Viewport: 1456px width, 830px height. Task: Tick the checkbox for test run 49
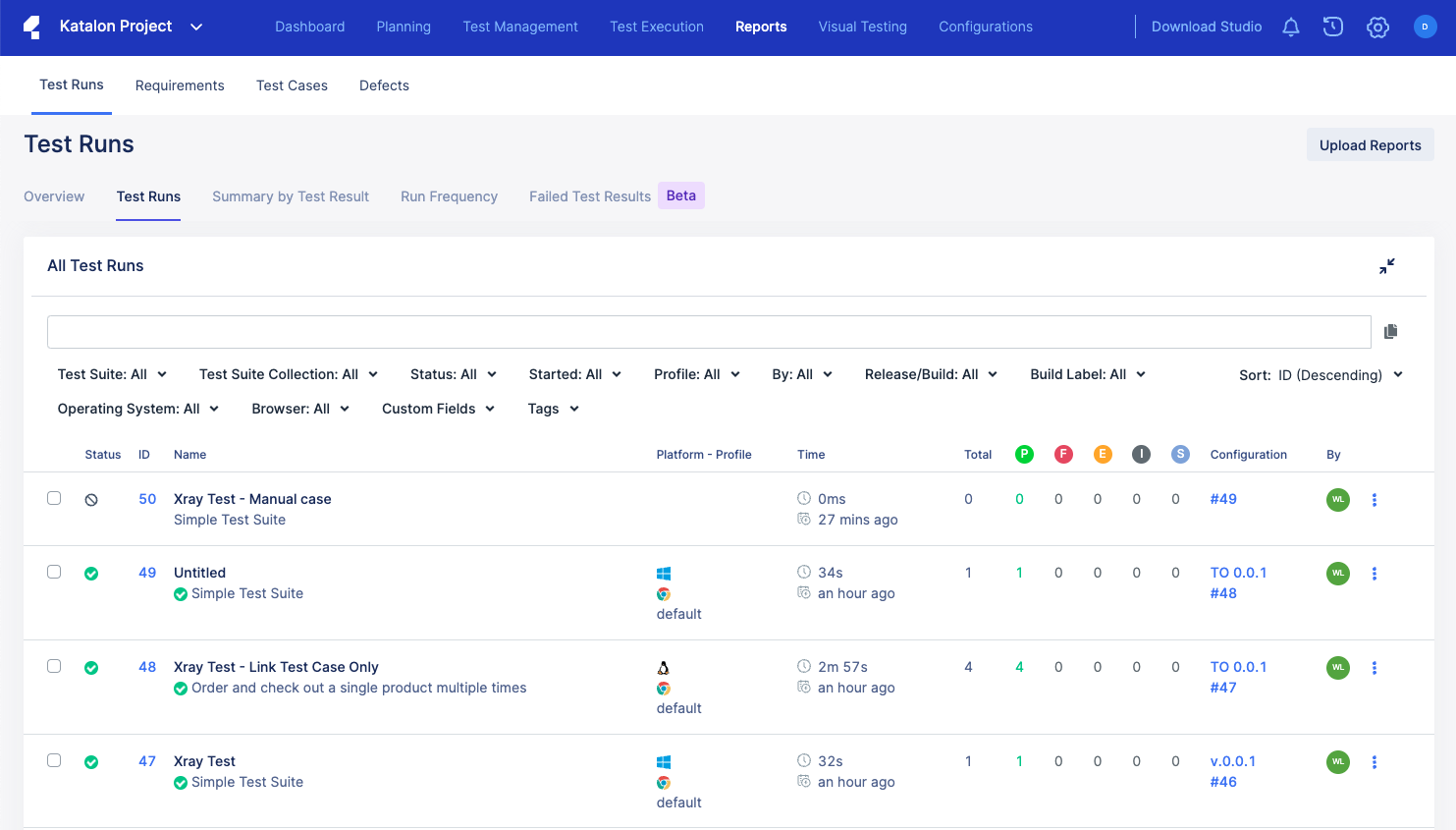tap(54, 572)
